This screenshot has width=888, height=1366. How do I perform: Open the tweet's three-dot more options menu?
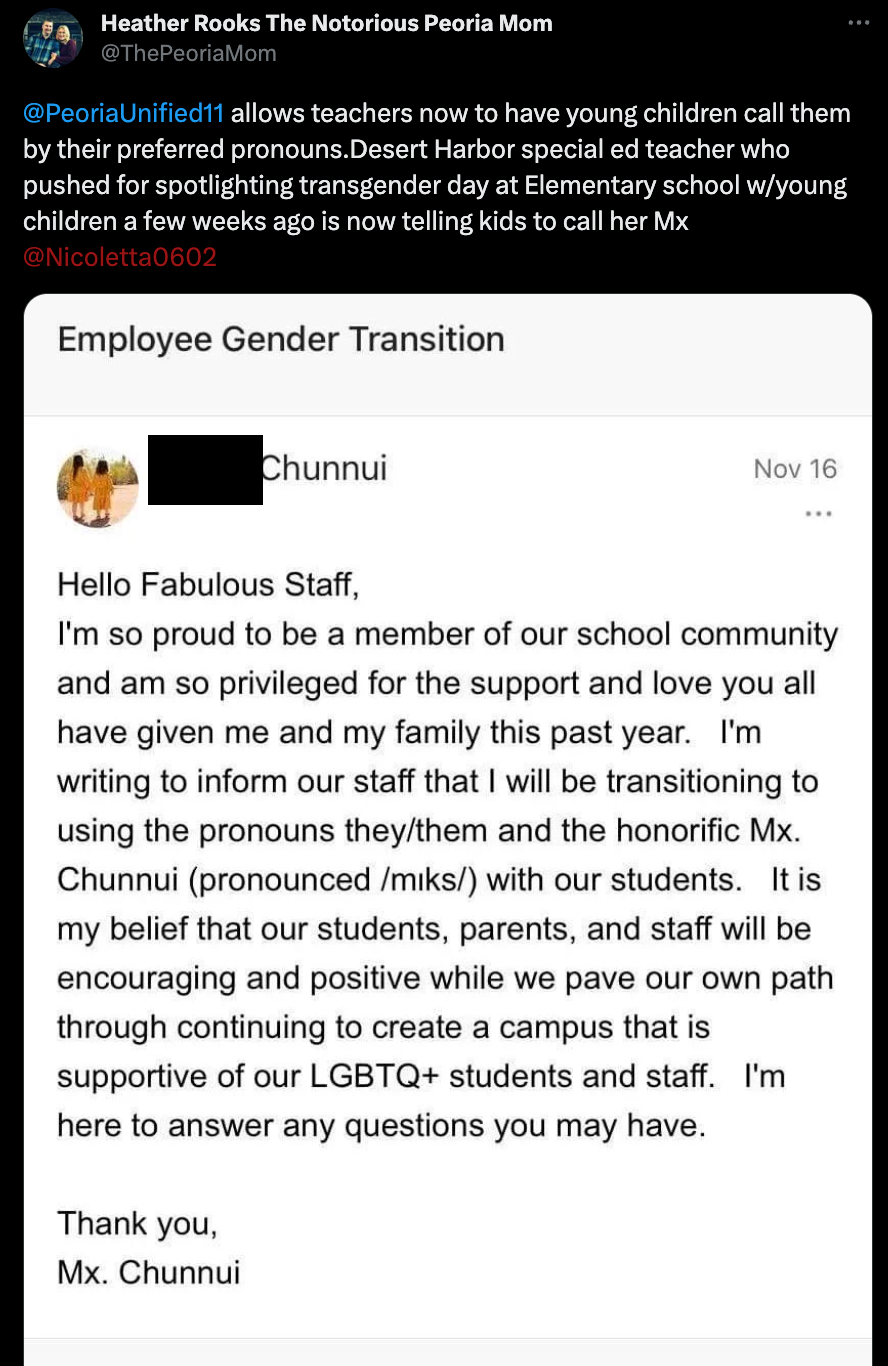tap(859, 23)
